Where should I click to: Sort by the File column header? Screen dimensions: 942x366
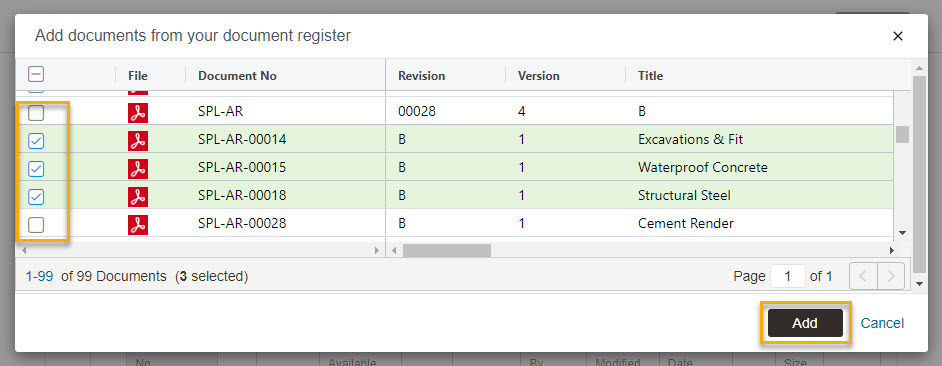[x=138, y=76]
